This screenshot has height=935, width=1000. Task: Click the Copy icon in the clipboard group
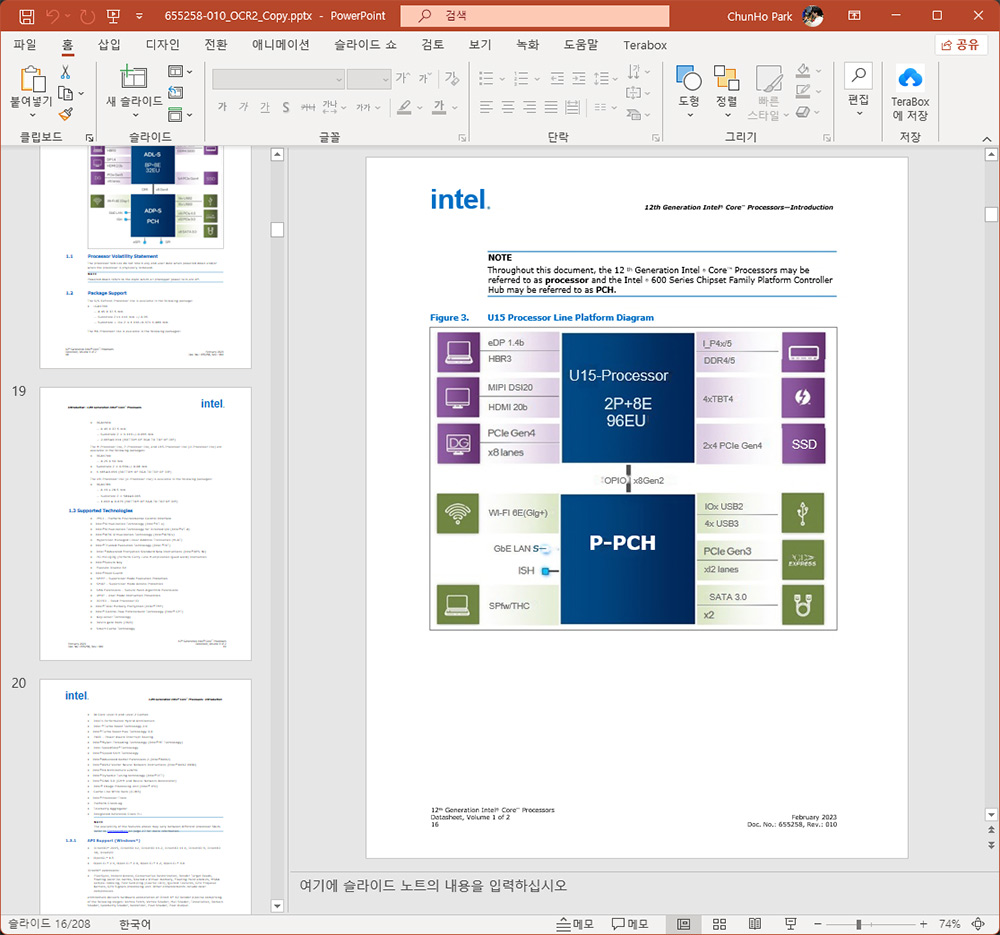tap(65, 93)
